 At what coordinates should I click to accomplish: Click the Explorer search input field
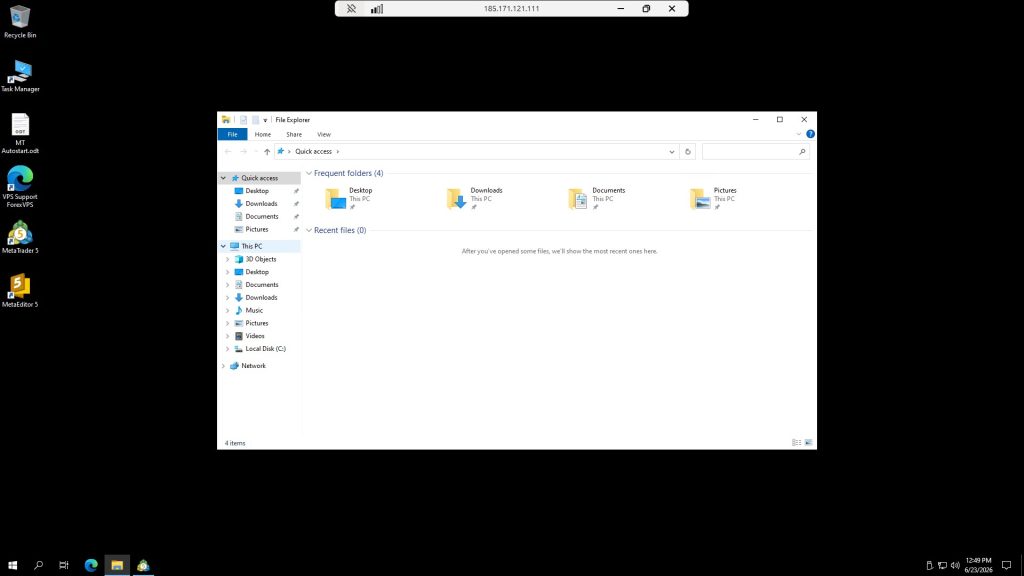coord(750,152)
